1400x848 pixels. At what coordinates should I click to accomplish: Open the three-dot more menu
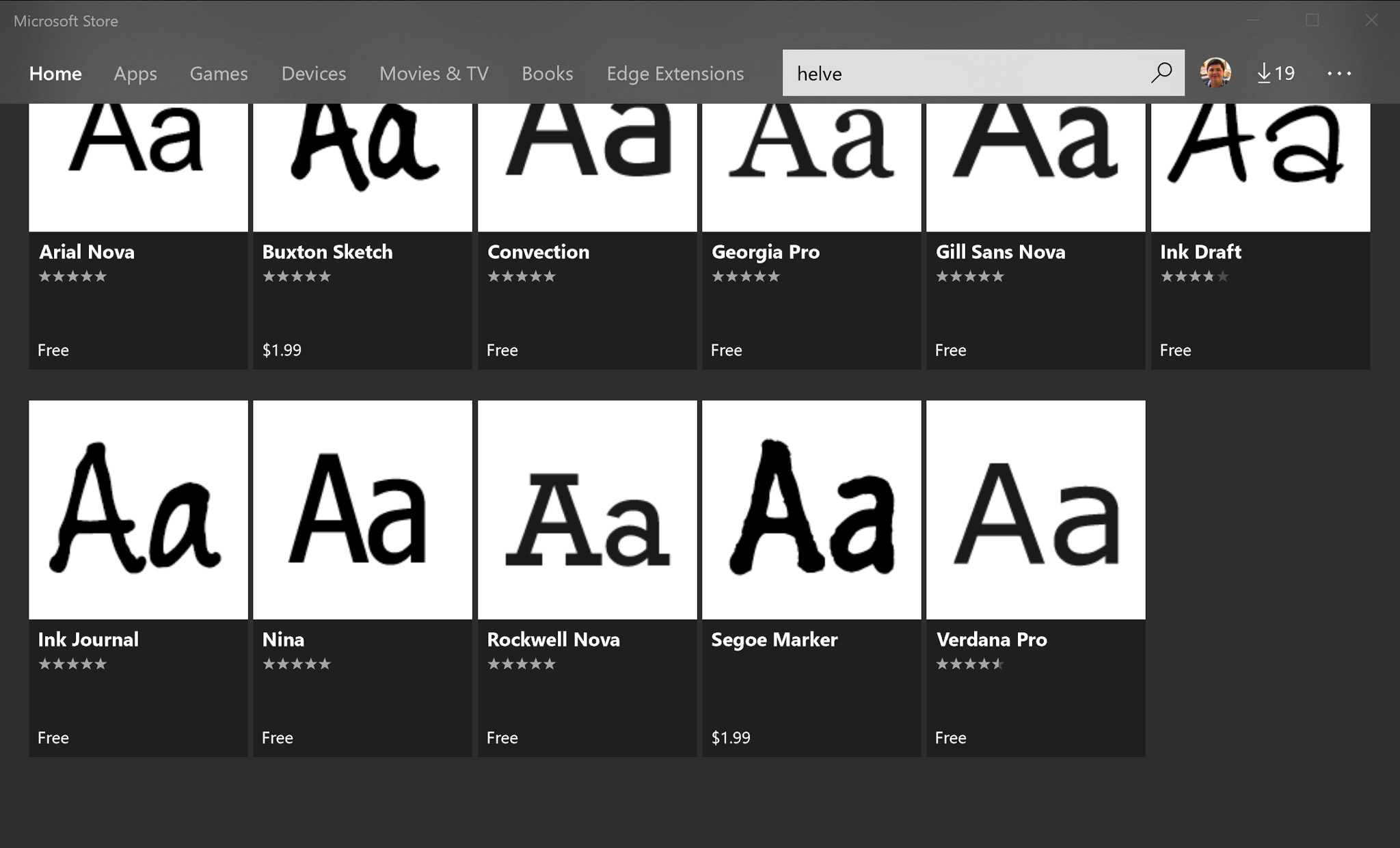pos(1338,73)
